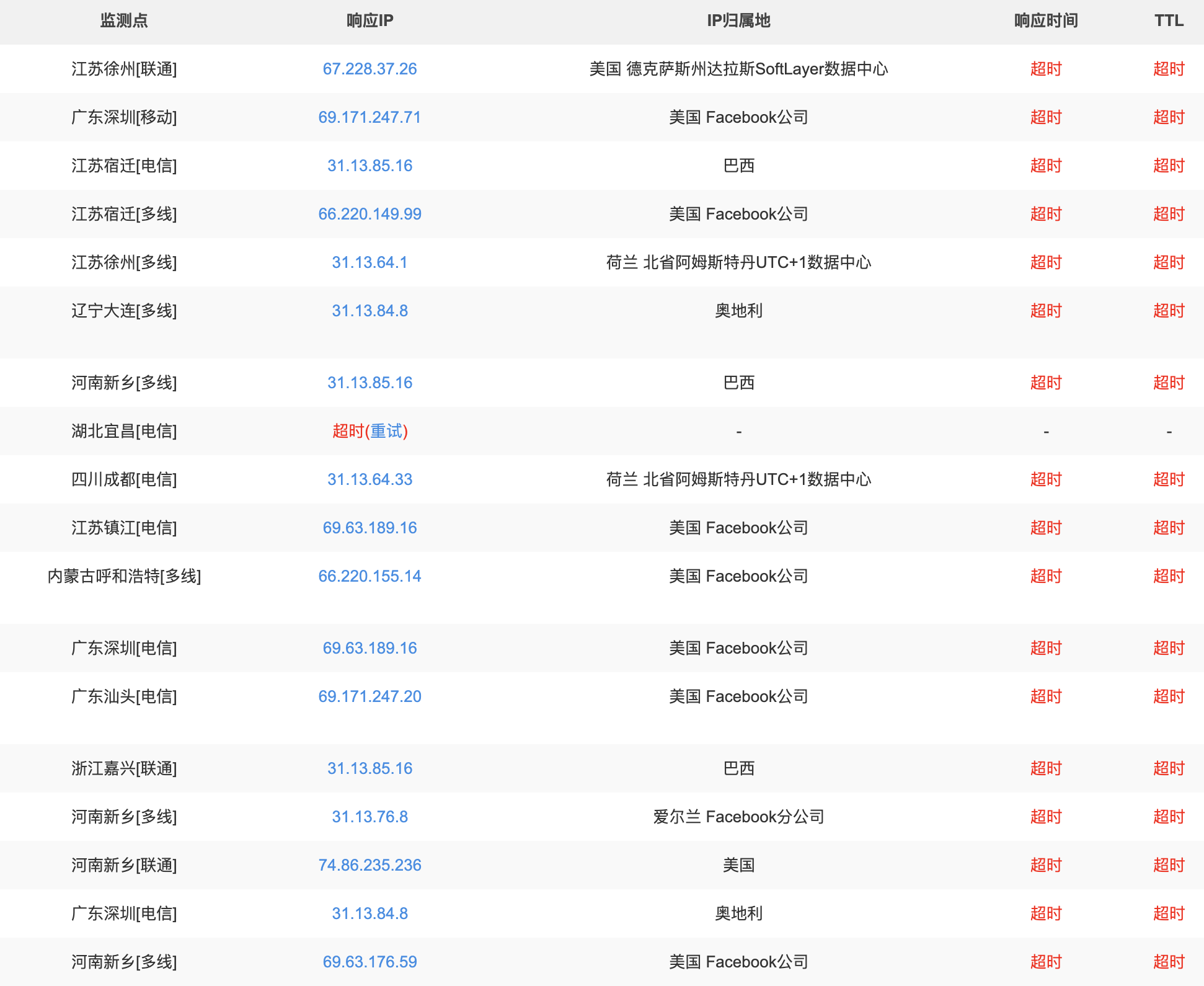Select monitoring point 广东汕头[电信]
This screenshot has height=986, width=1204.
tap(124, 696)
